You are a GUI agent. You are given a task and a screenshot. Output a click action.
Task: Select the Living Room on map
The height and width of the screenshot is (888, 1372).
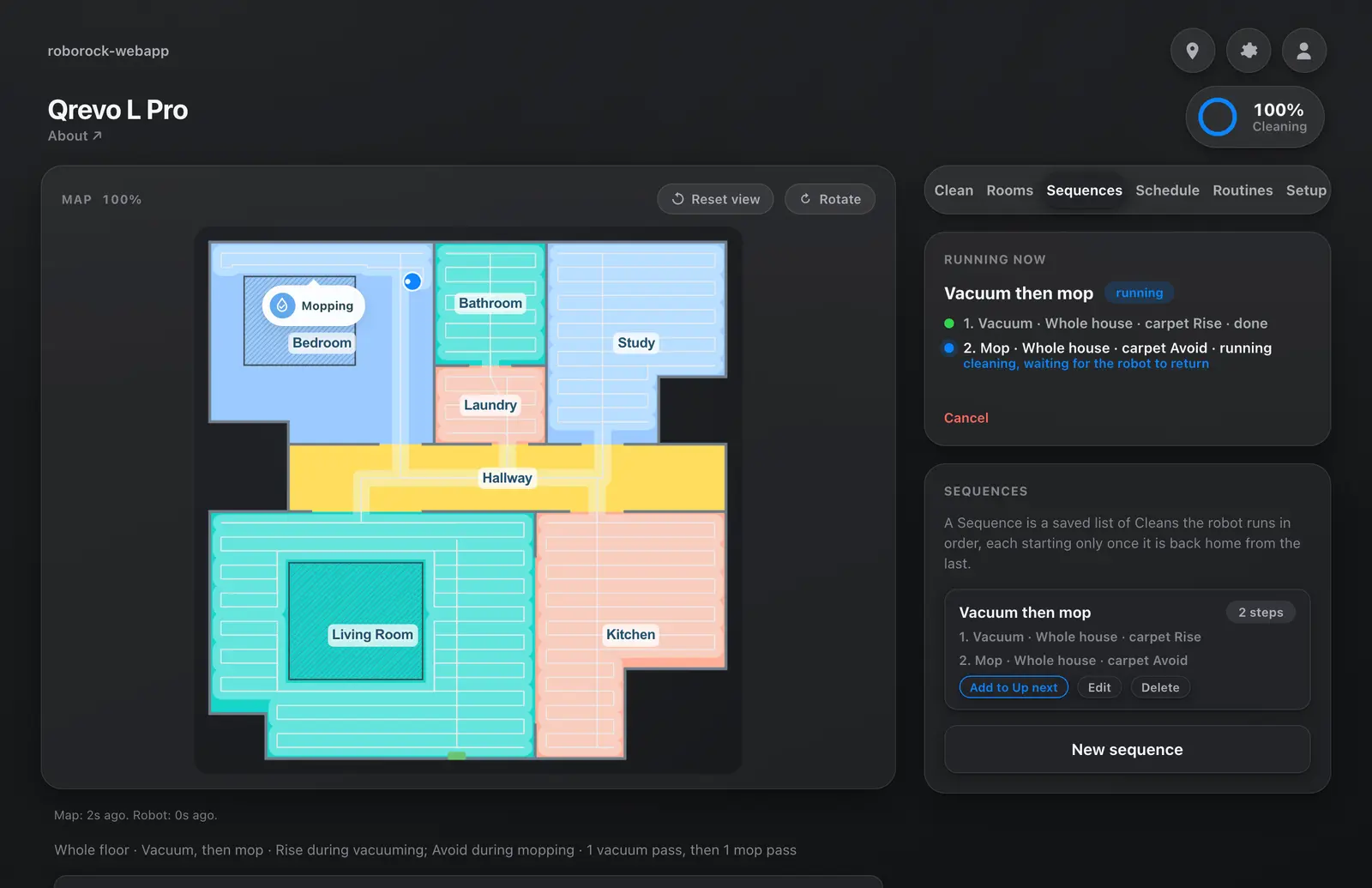coord(372,635)
